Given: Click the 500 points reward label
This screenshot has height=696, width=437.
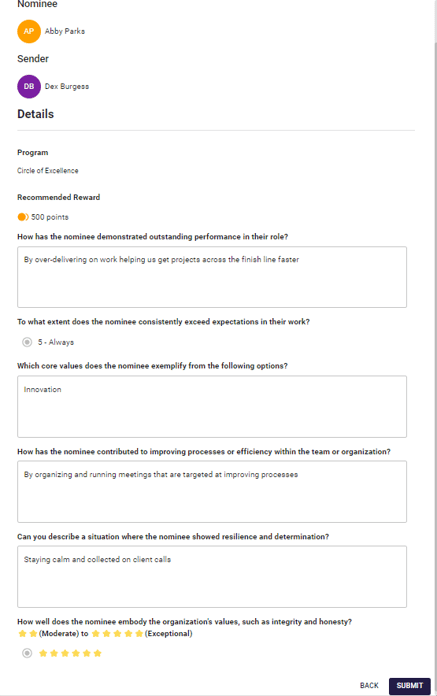Looking at the screenshot, I should (x=50, y=217).
